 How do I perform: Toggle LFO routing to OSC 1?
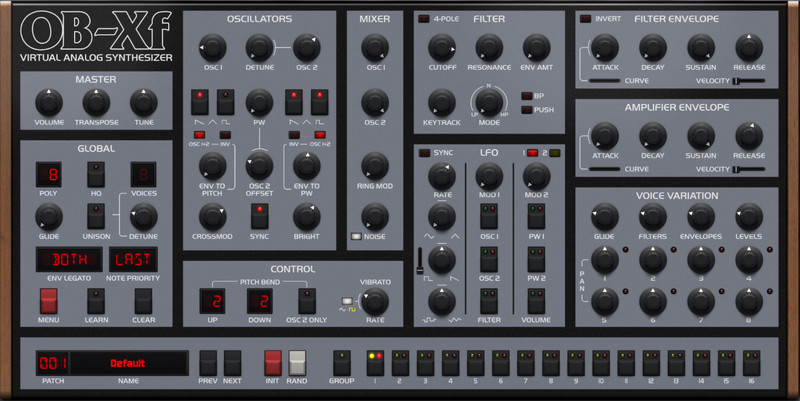click(x=489, y=216)
